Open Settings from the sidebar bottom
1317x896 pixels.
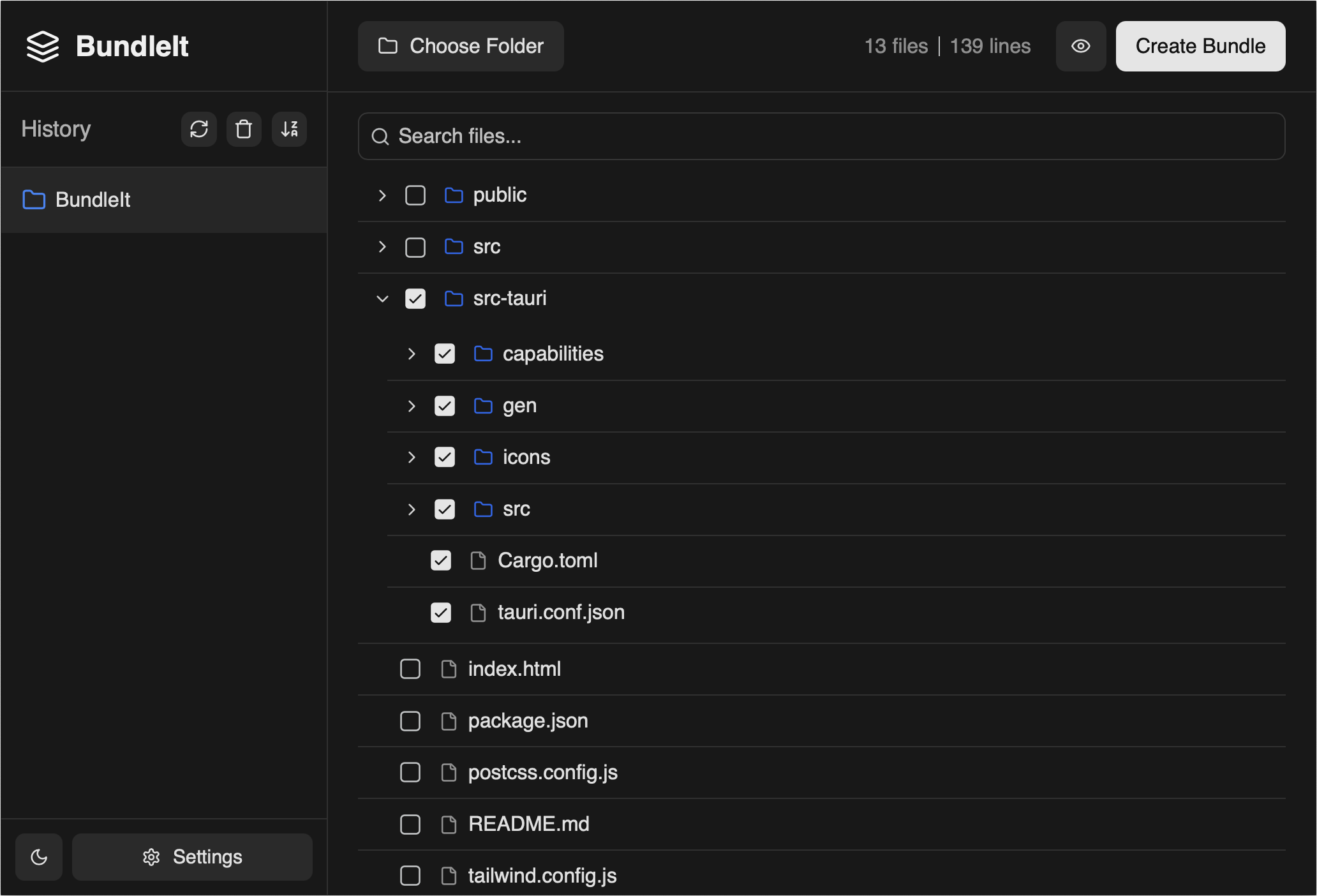(x=192, y=856)
